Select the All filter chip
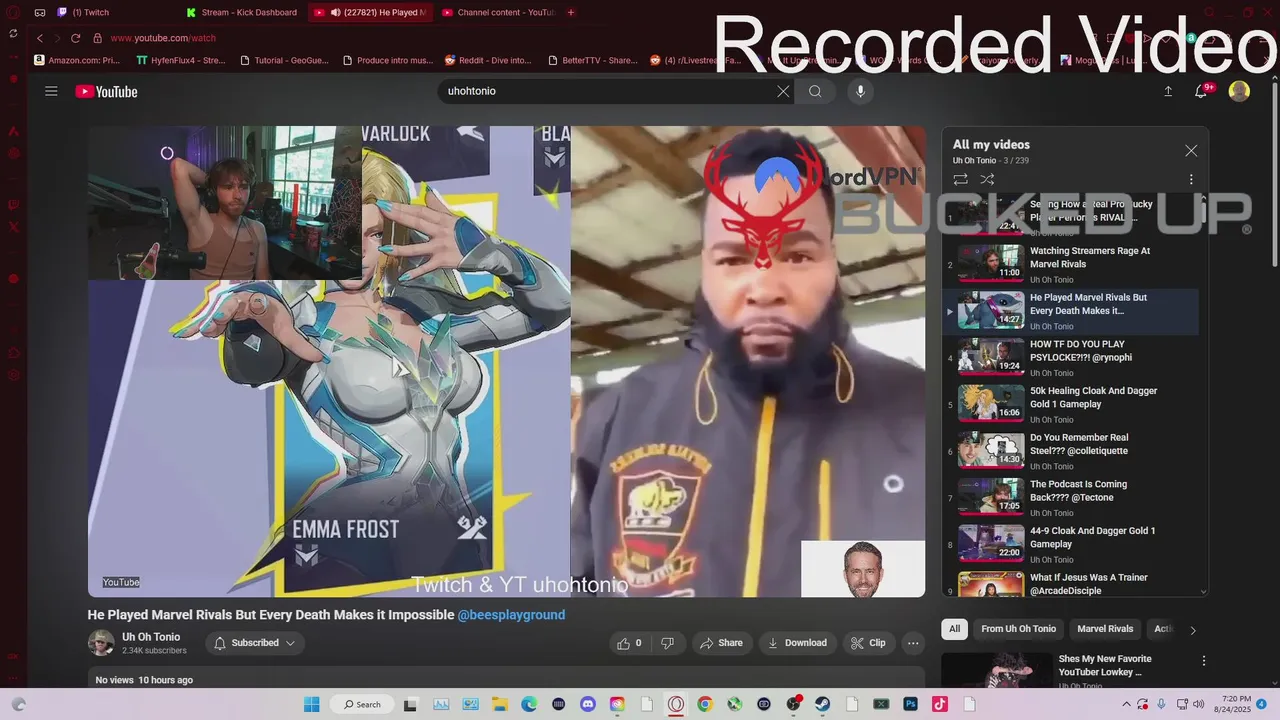Image resolution: width=1280 pixels, height=720 pixels. pos(955,629)
